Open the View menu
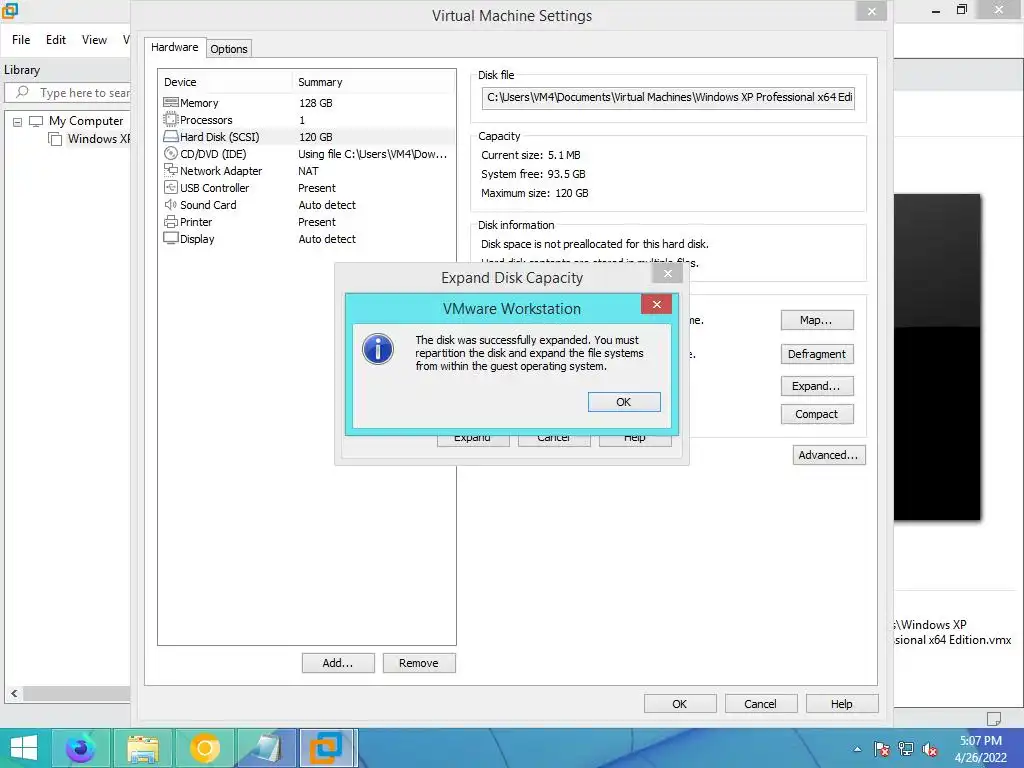The image size is (1024, 768). [x=94, y=40]
